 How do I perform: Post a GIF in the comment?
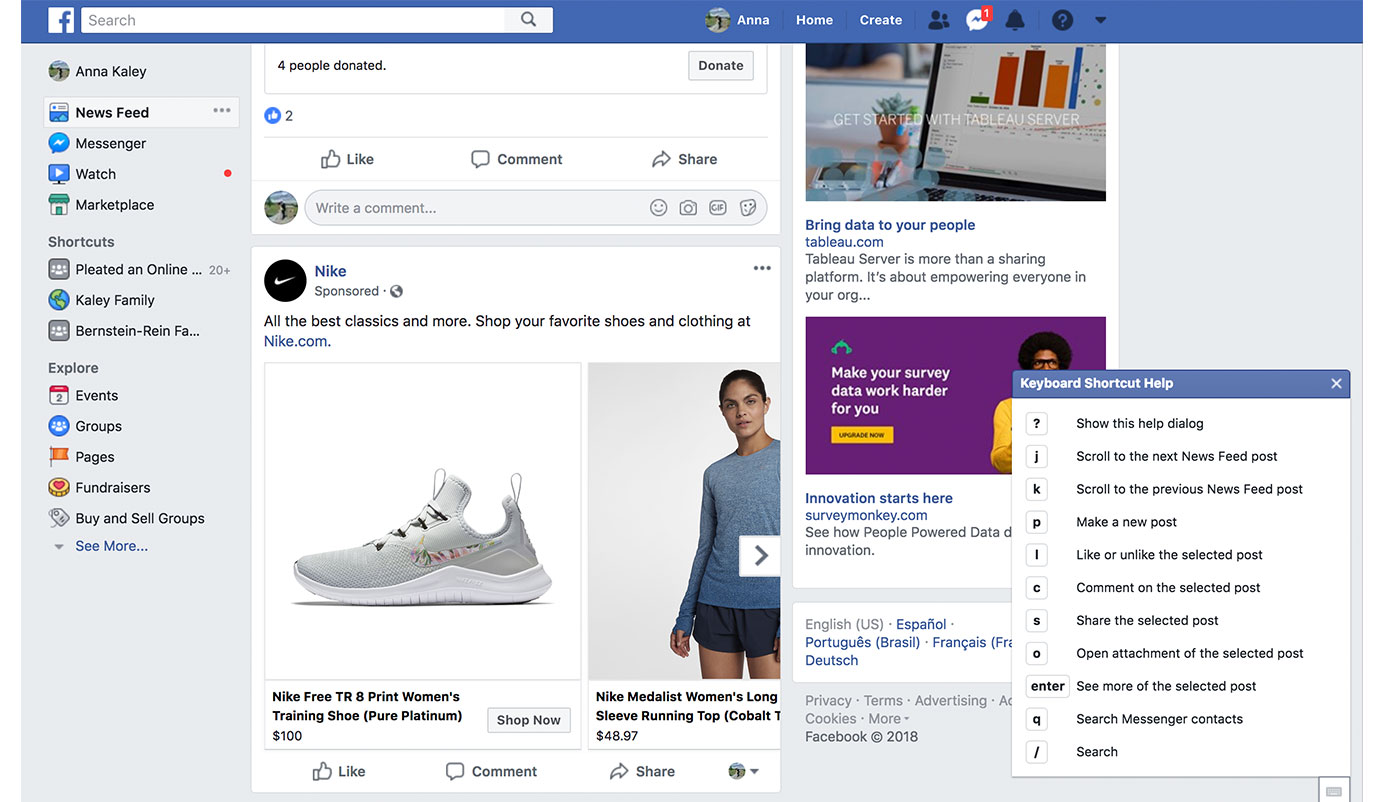[717, 208]
